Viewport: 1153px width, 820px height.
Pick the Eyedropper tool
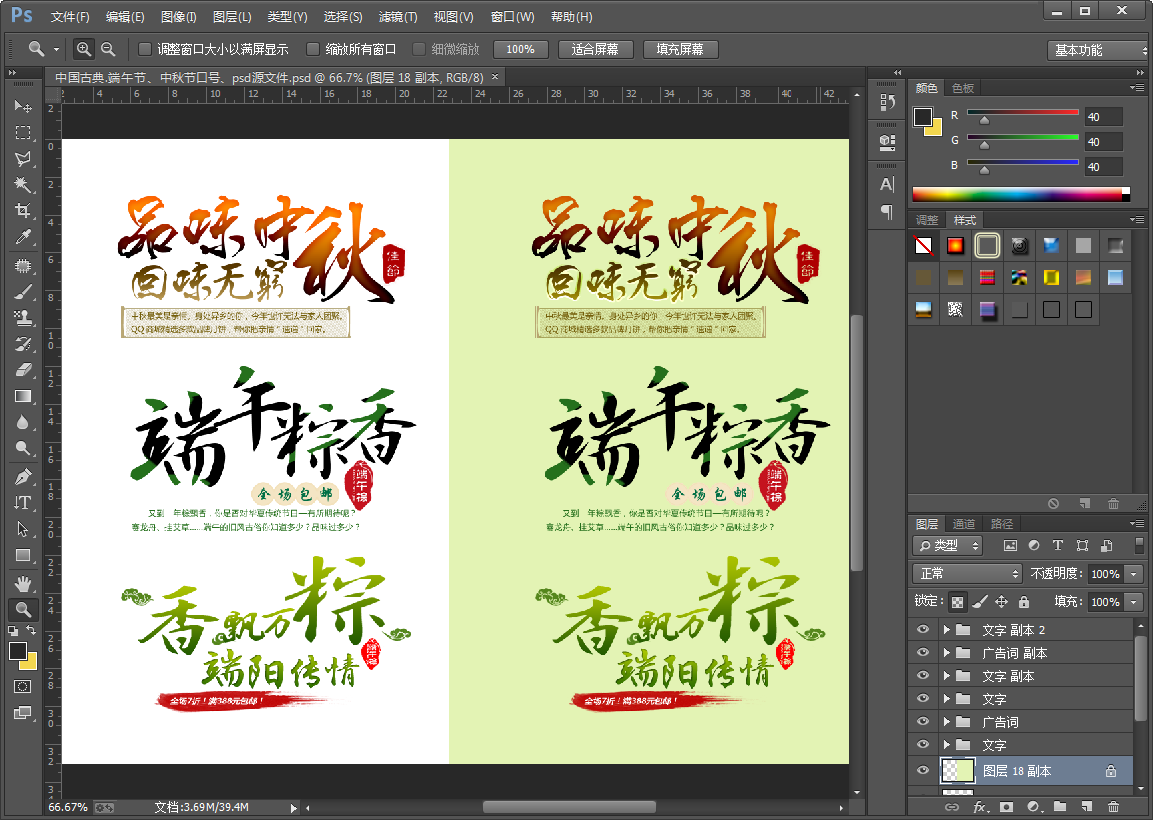click(x=23, y=237)
